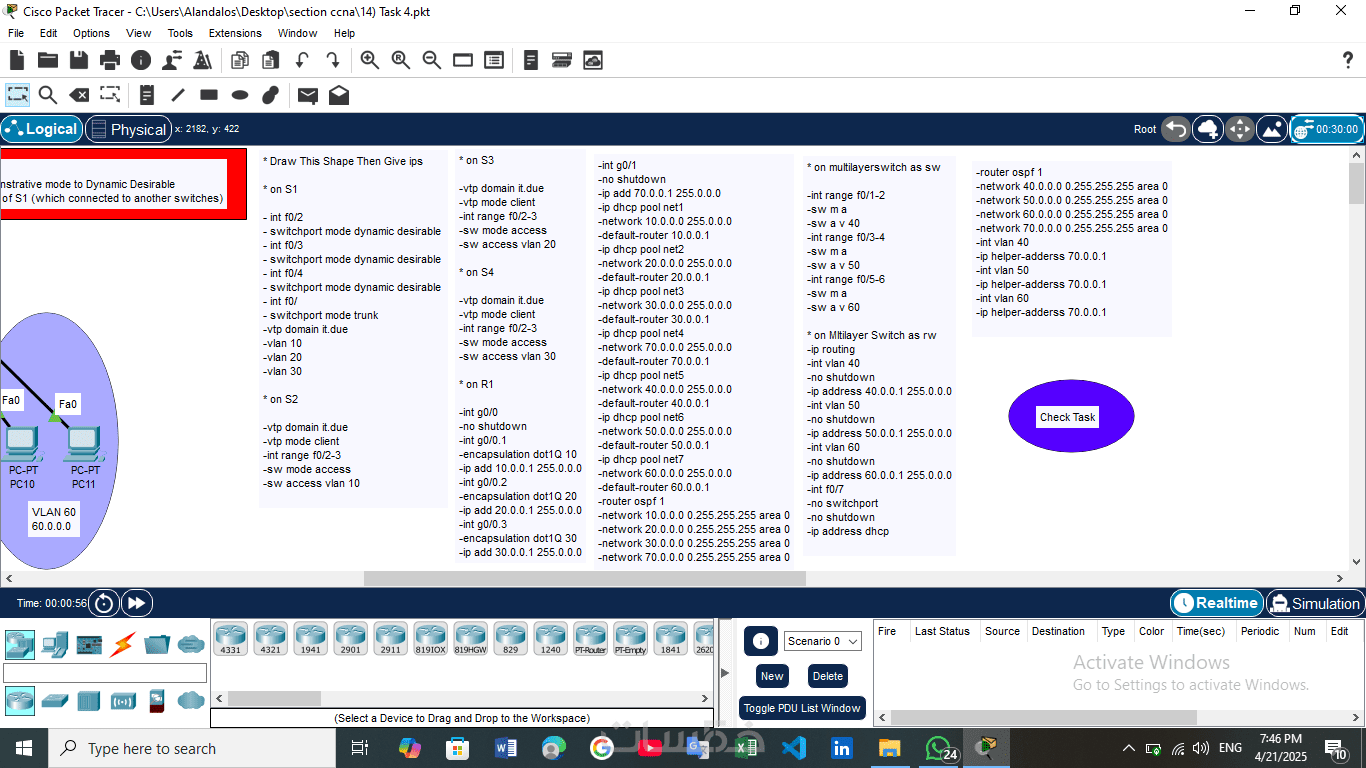This screenshot has height=768, width=1366.
Task: Choose the Place Note tool
Action: (x=147, y=95)
